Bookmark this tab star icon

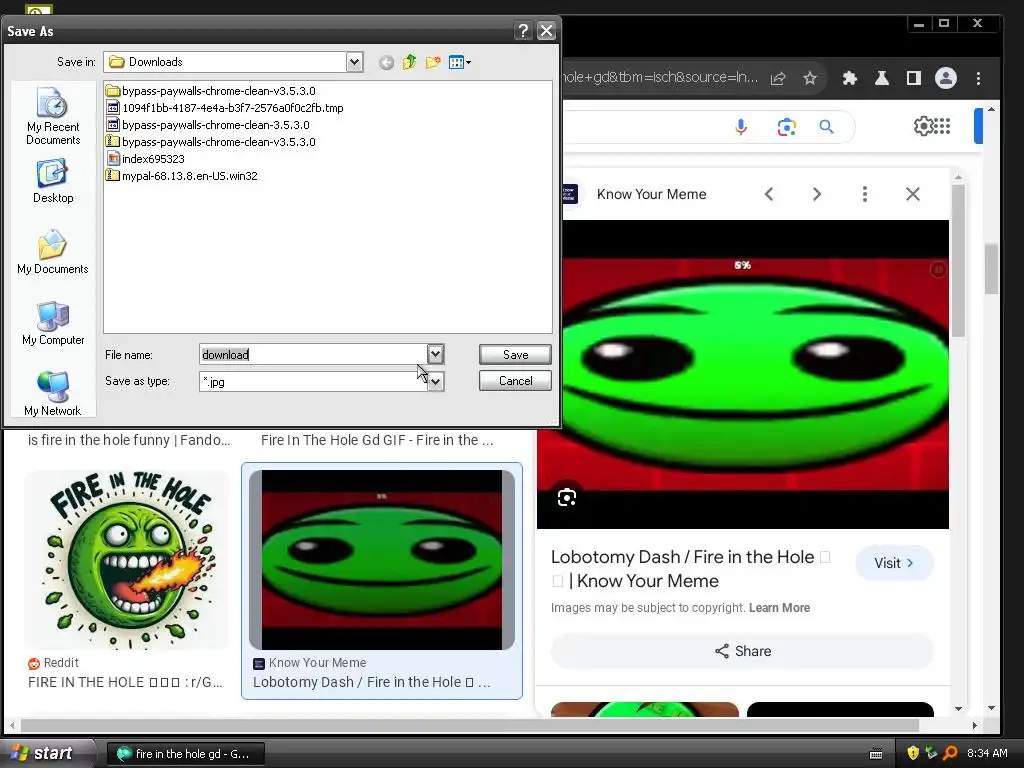(x=810, y=78)
